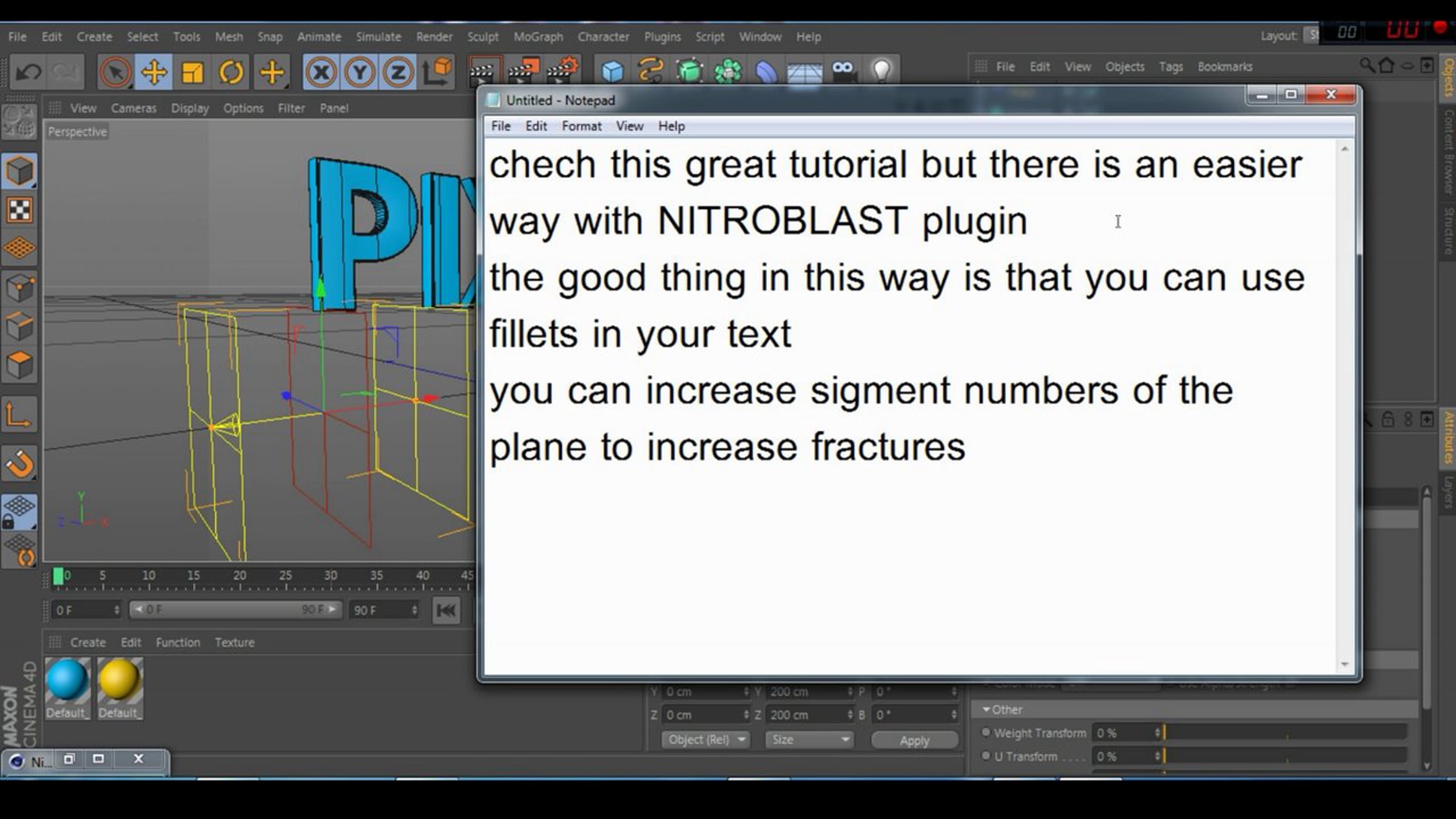Toggle U Transform animation dot
Image resolution: width=1456 pixels, height=819 pixels.
[x=986, y=756]
